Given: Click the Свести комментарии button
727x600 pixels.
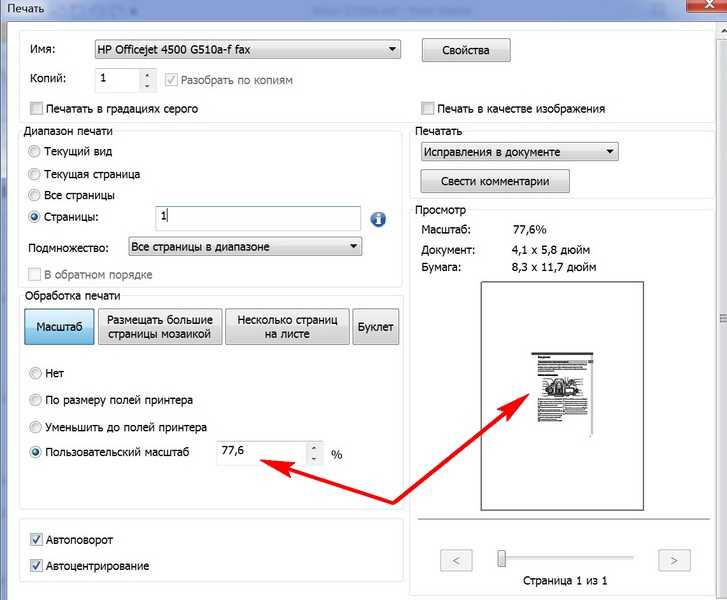Looking at the screenshot, I should pos(495,181).
